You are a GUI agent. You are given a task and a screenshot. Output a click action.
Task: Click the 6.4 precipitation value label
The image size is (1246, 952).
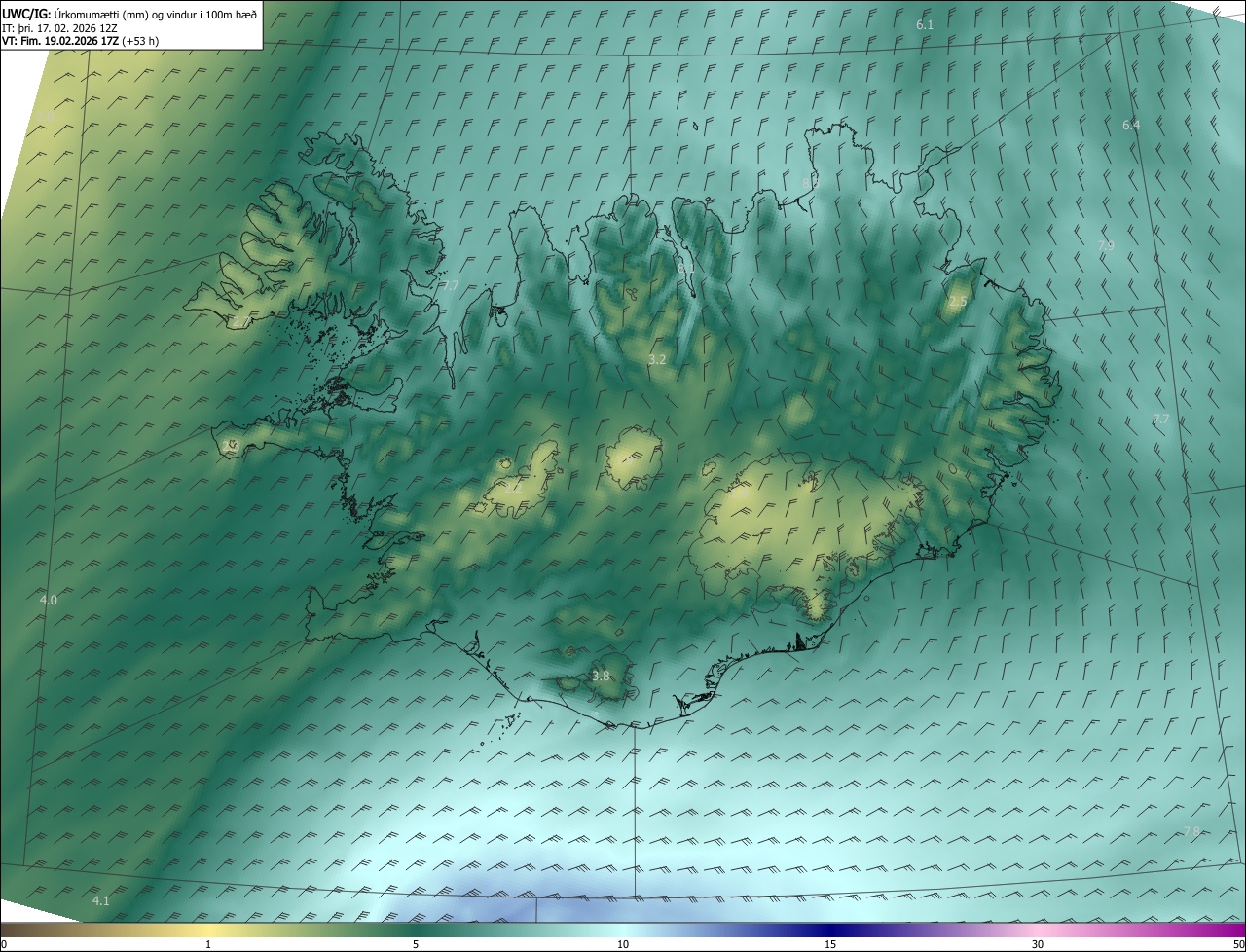(1131, 125)
